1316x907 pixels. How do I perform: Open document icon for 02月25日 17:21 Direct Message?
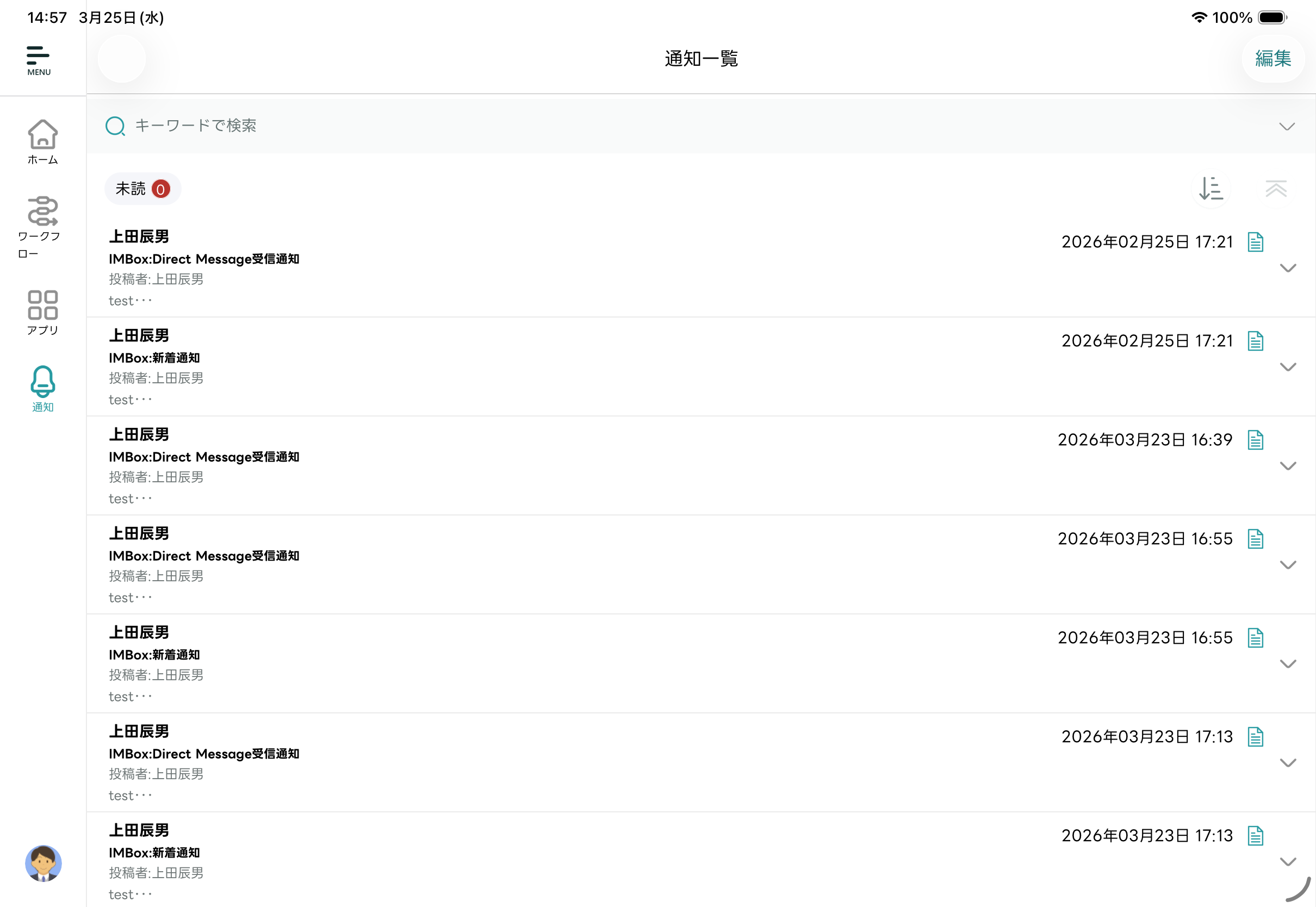tap(1255, 242)
